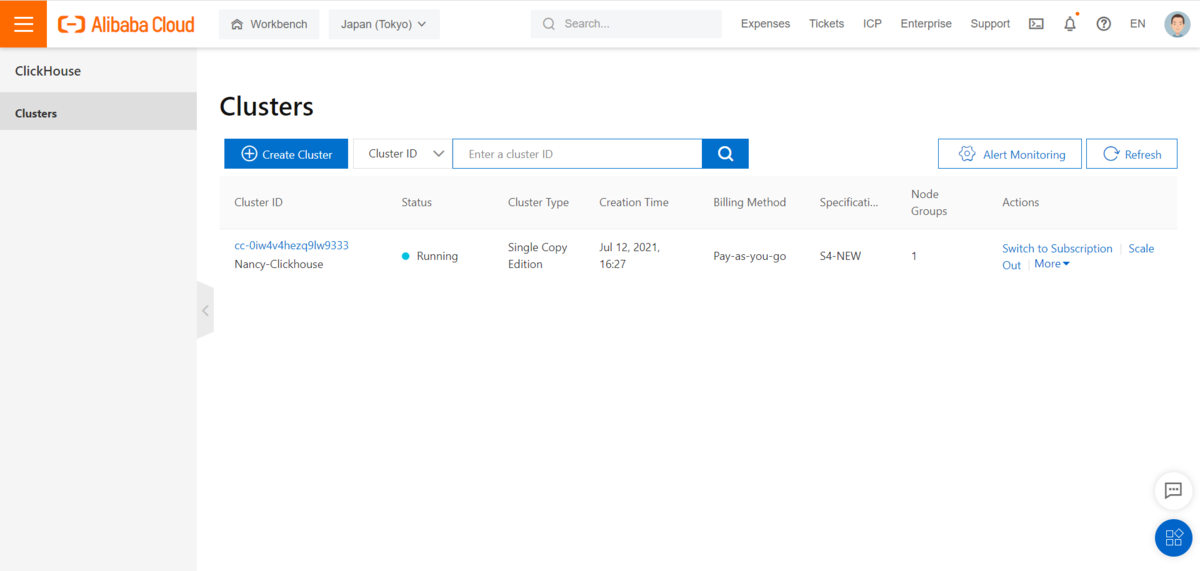Click the Billing Method column header
The width and height of the screenshot is (1200, 571).
click(750, 202)
